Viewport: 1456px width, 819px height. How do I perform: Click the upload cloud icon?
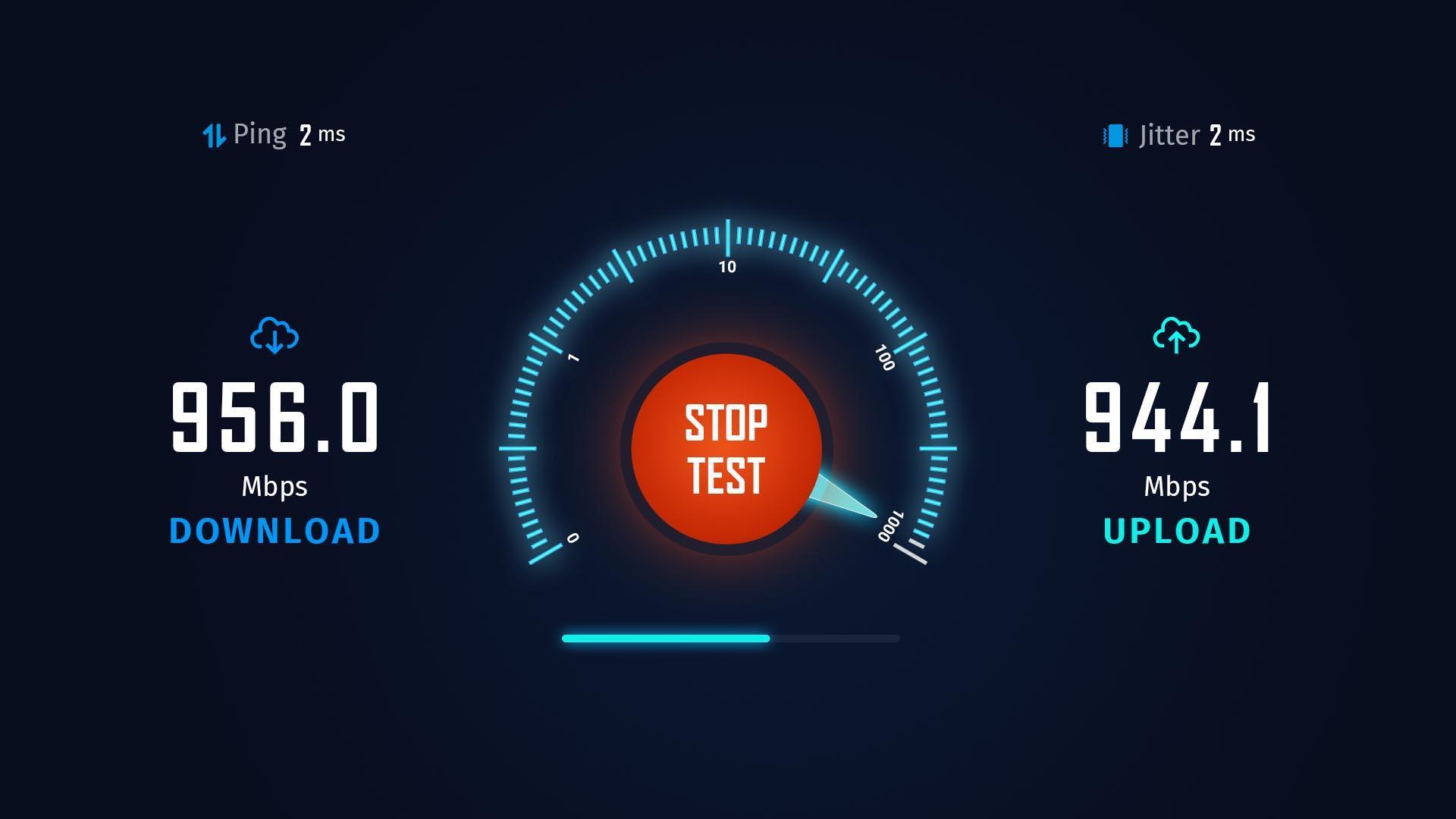(x=1176, y=336)
